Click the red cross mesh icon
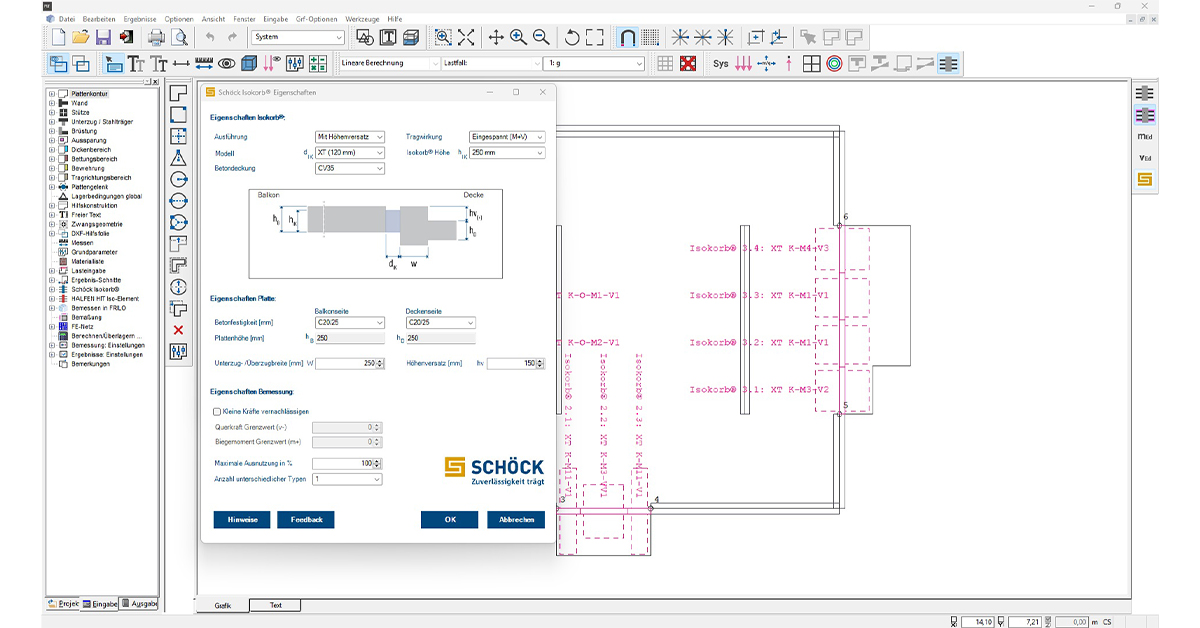Screen dimensions: 1200x628 tap(688, 64)
